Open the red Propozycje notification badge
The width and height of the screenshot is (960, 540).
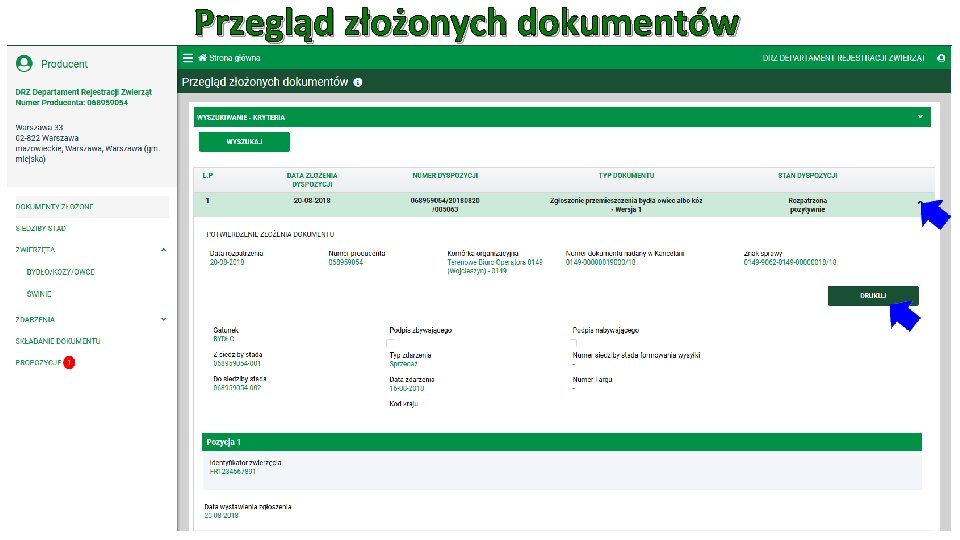pos(69,362)
